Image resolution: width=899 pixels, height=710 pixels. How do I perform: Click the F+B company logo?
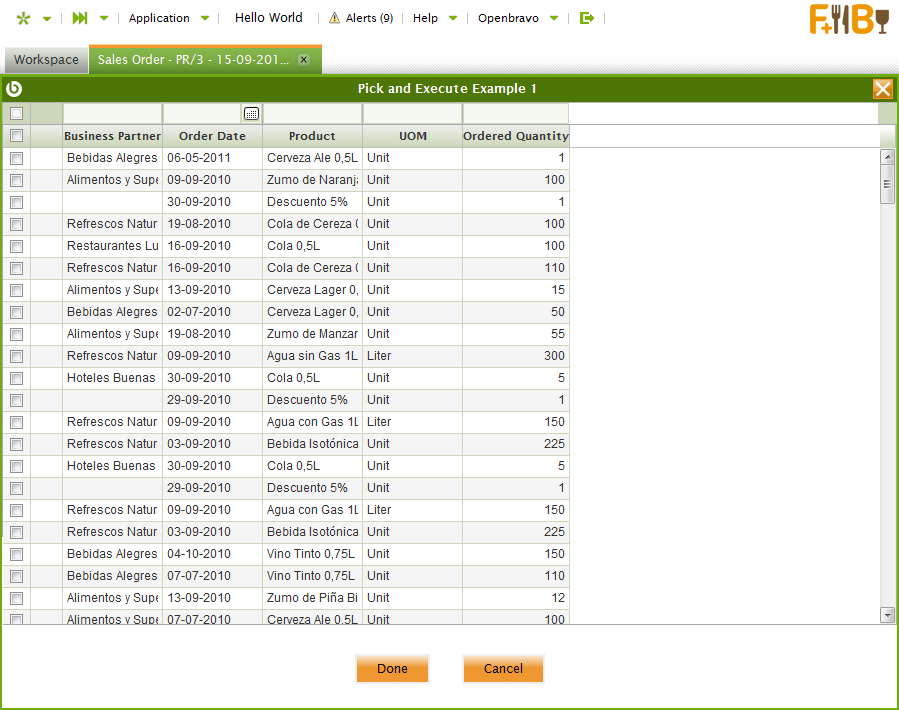(x=849, y=19)
